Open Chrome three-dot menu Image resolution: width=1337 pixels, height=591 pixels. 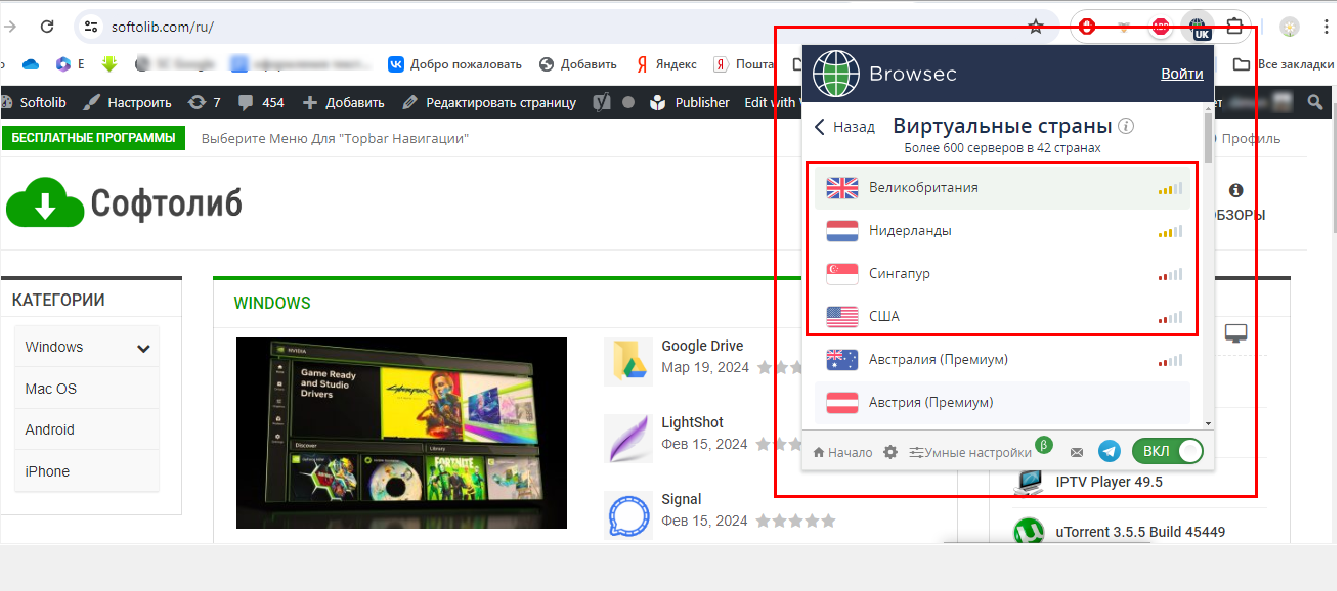click(x=1324, y=27)
